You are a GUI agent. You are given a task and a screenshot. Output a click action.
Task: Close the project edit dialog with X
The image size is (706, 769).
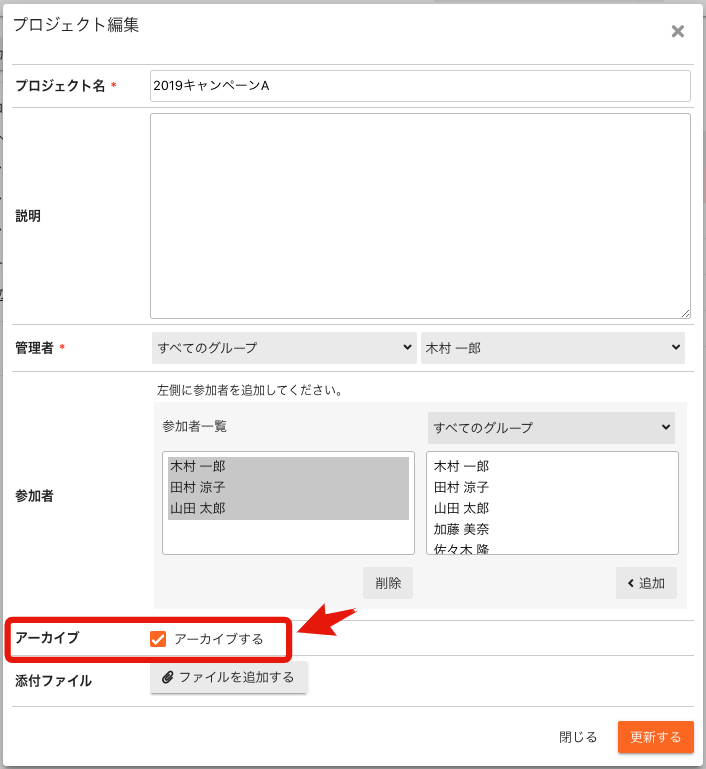[677, 31]
